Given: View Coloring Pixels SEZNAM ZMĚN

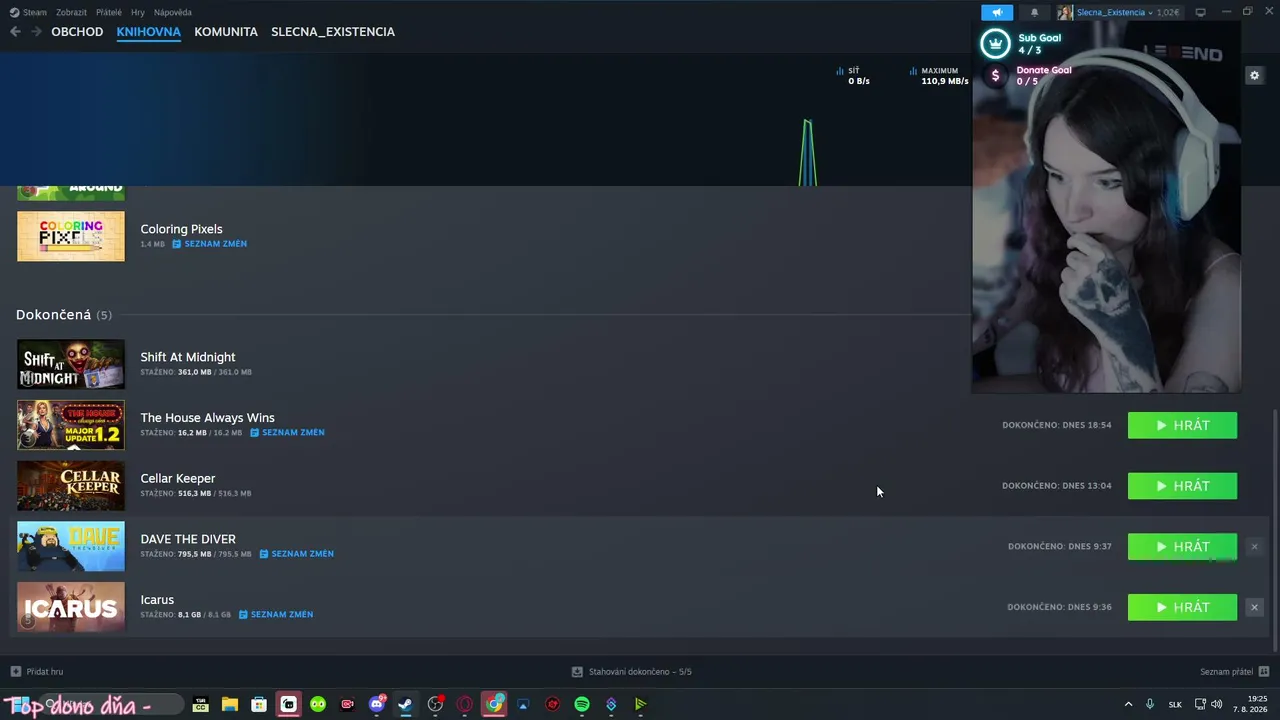Looking at the screenshot, I should pyautogui.click(x=210, y=244).
